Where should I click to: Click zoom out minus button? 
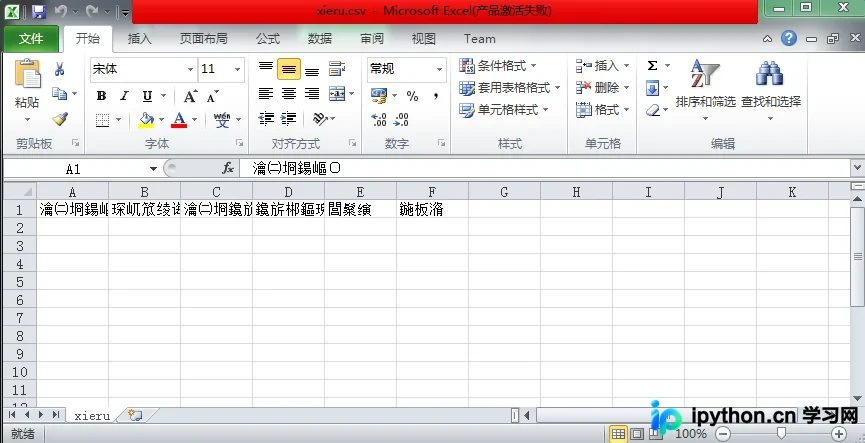tap(723, 434)
